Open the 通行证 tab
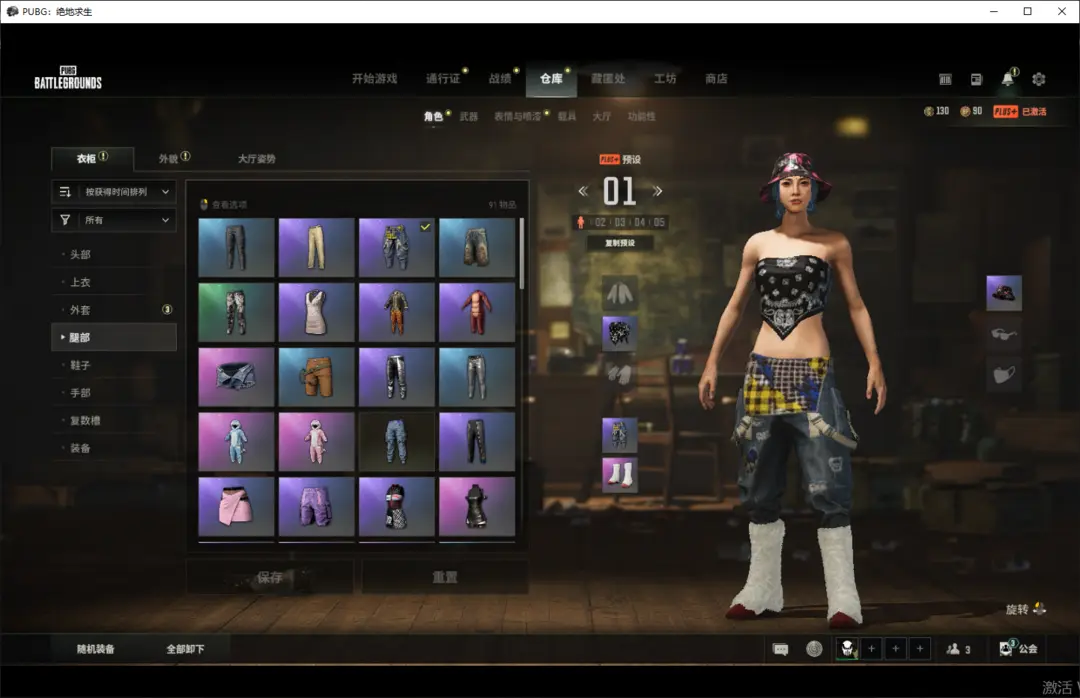This screenshot has width=1080, height=698. point(443,79)
